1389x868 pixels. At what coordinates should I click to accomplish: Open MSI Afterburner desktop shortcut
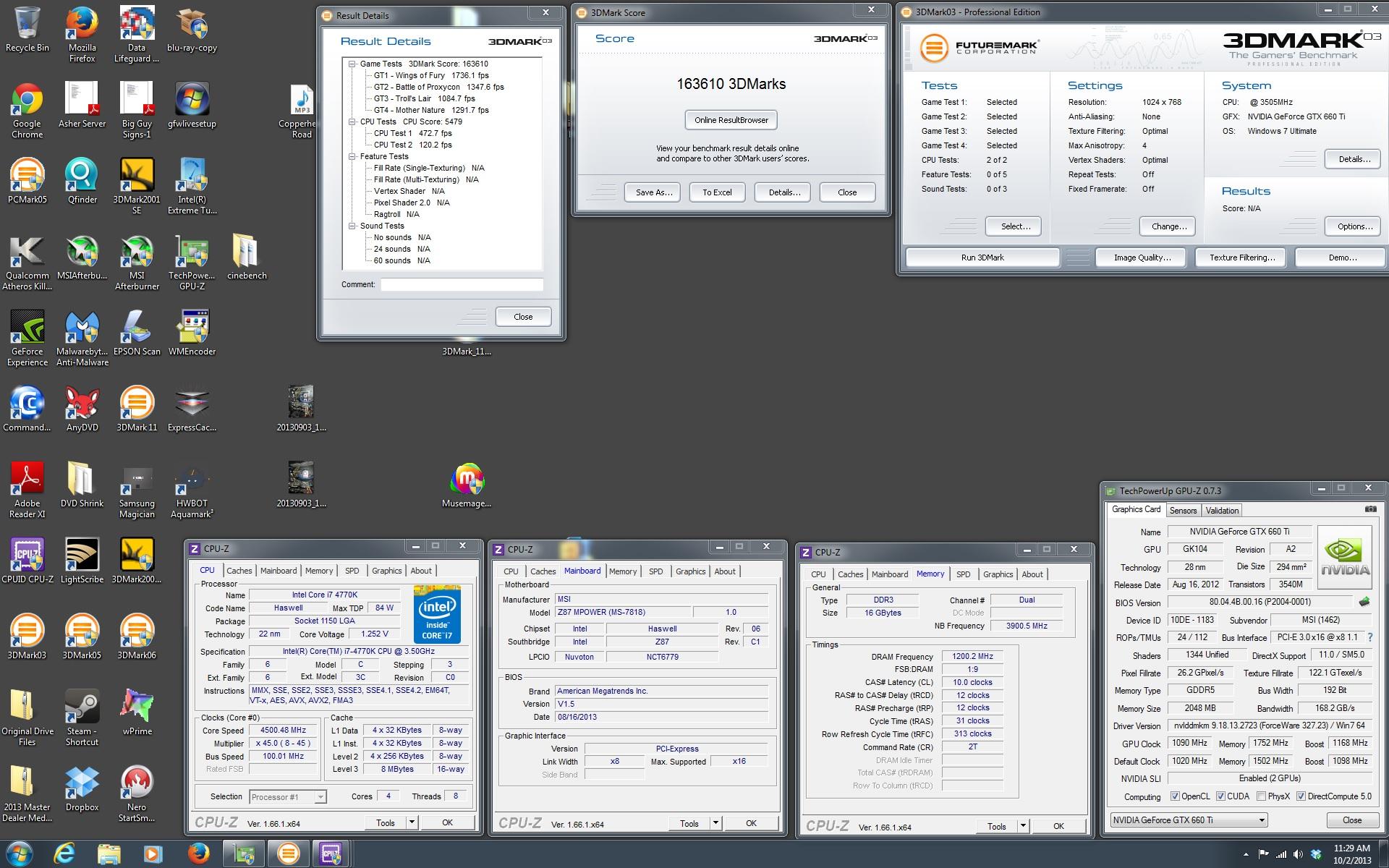[x=137, y=262]
